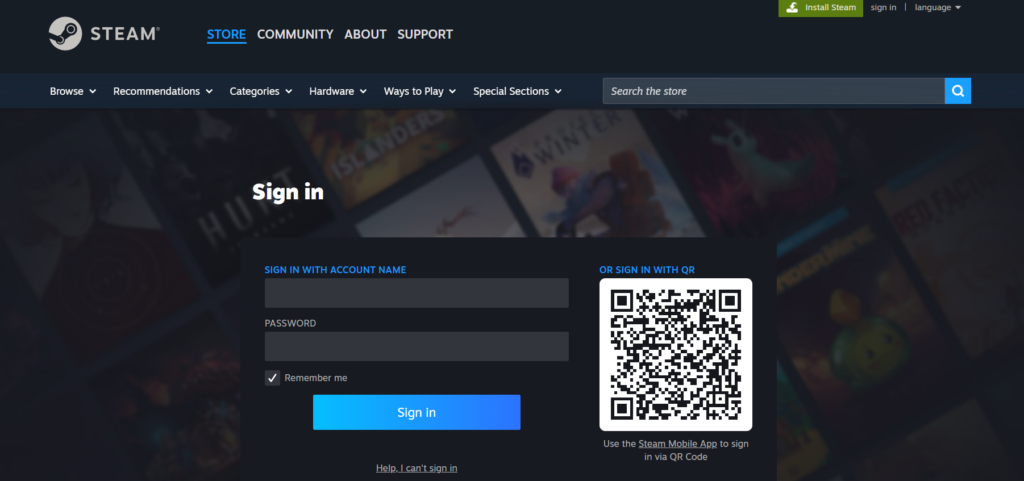Expand the Browse dropdown
Viewport: 1024px width, 481px height.
coord(73,91)
